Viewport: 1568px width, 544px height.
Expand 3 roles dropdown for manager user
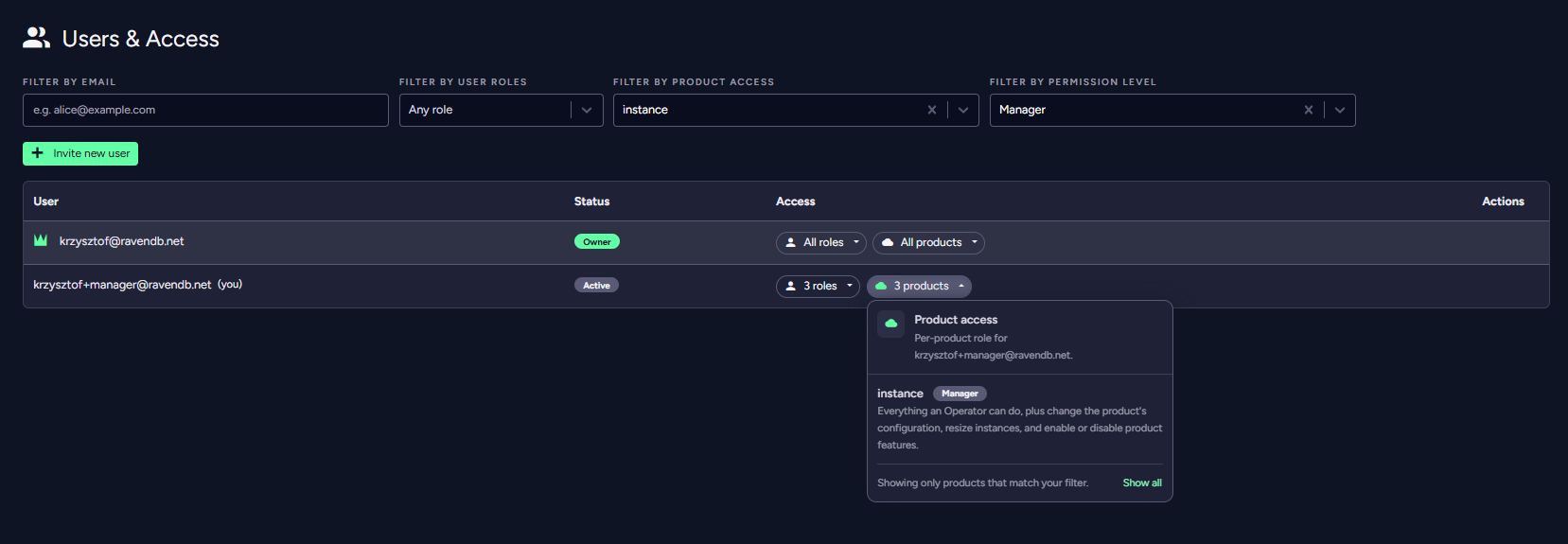click(850, 287)
